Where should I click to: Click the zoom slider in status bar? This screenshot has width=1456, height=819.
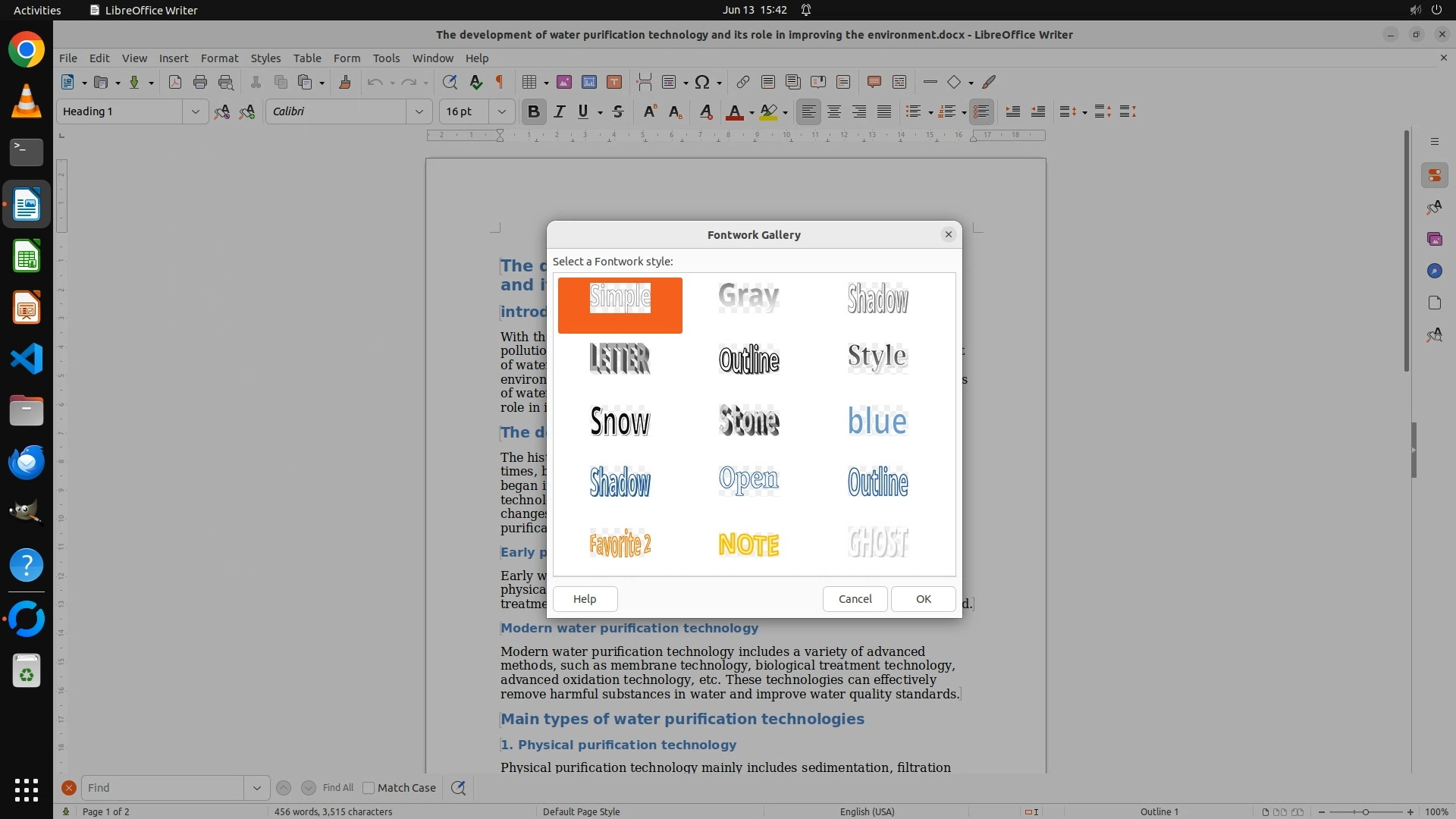[1366, 811]
